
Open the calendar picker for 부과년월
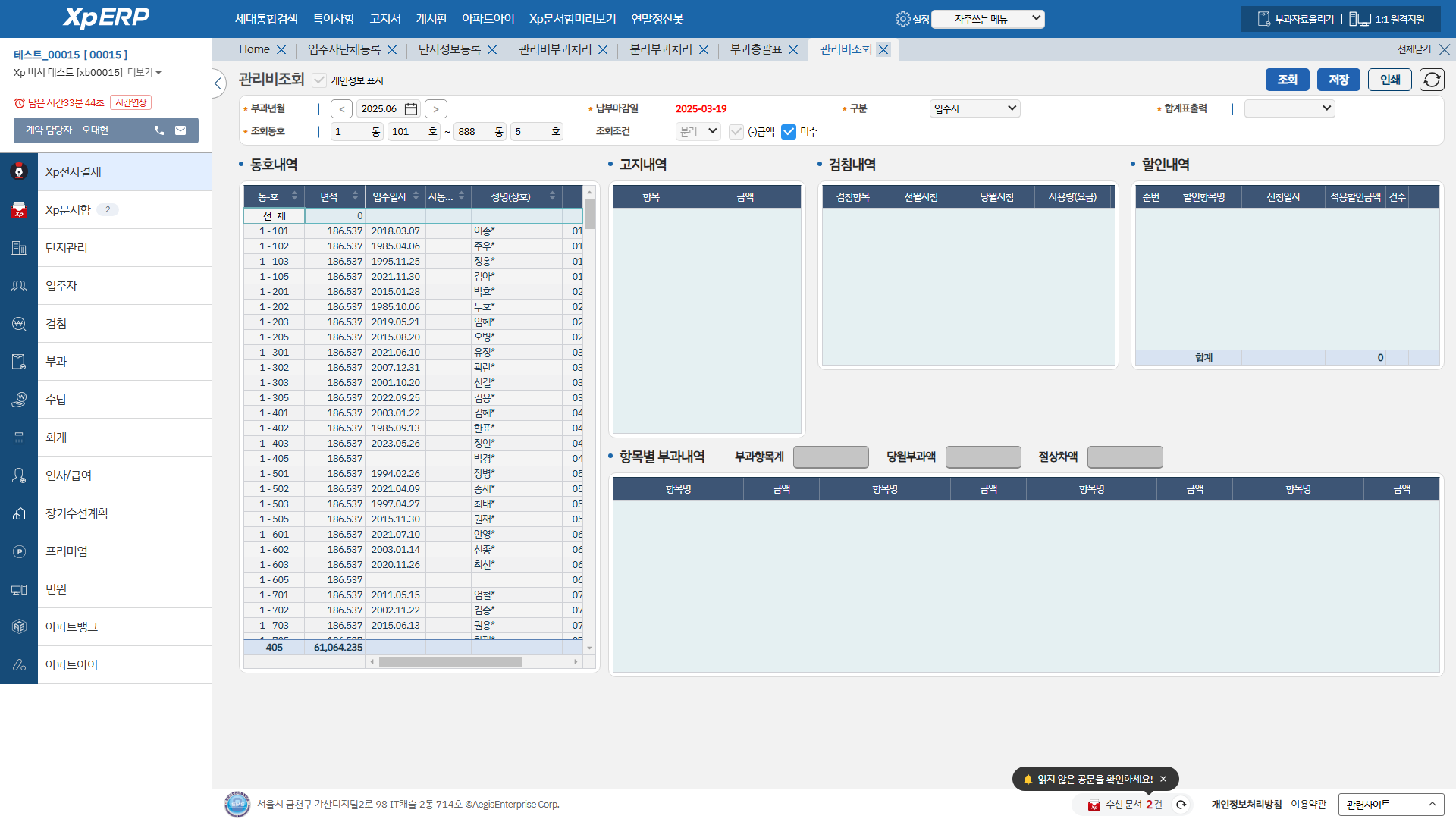411,109
